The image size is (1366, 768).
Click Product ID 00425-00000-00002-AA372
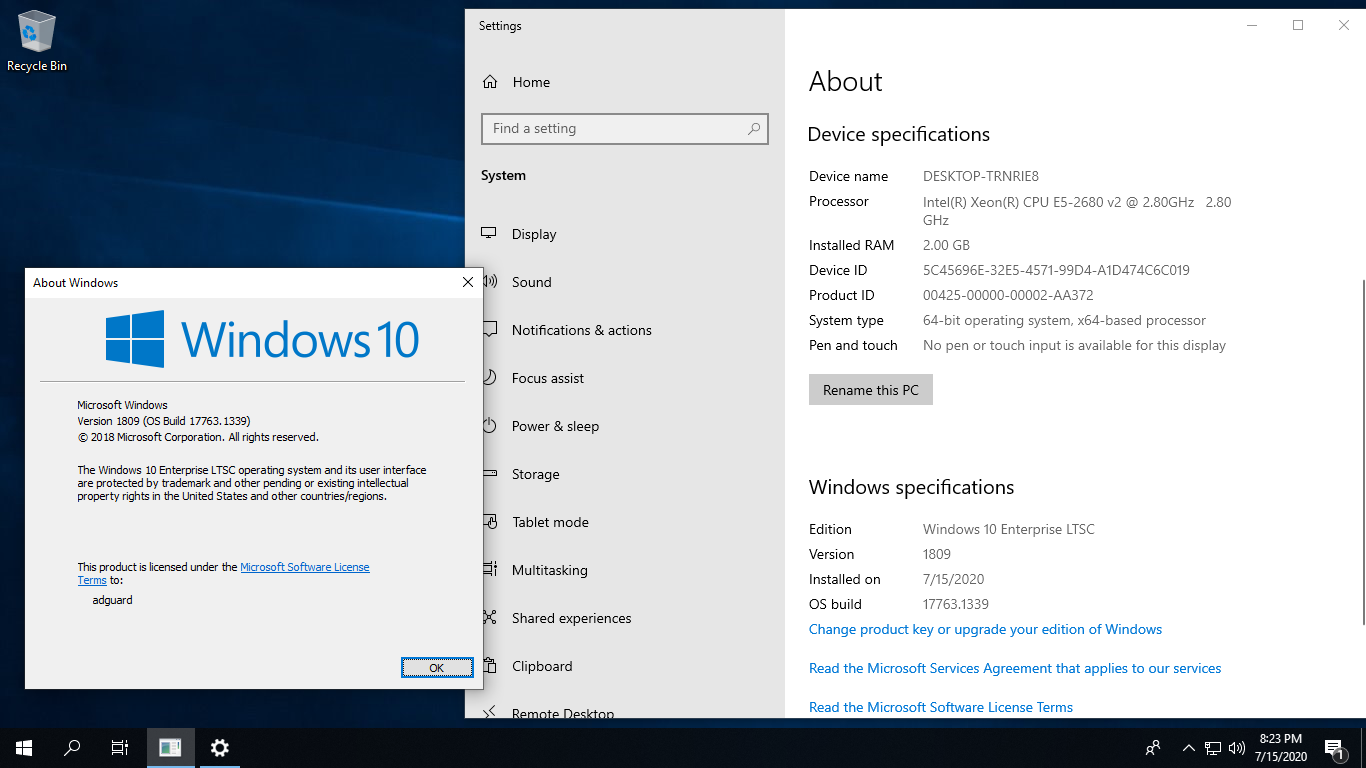click(1008, 295)
